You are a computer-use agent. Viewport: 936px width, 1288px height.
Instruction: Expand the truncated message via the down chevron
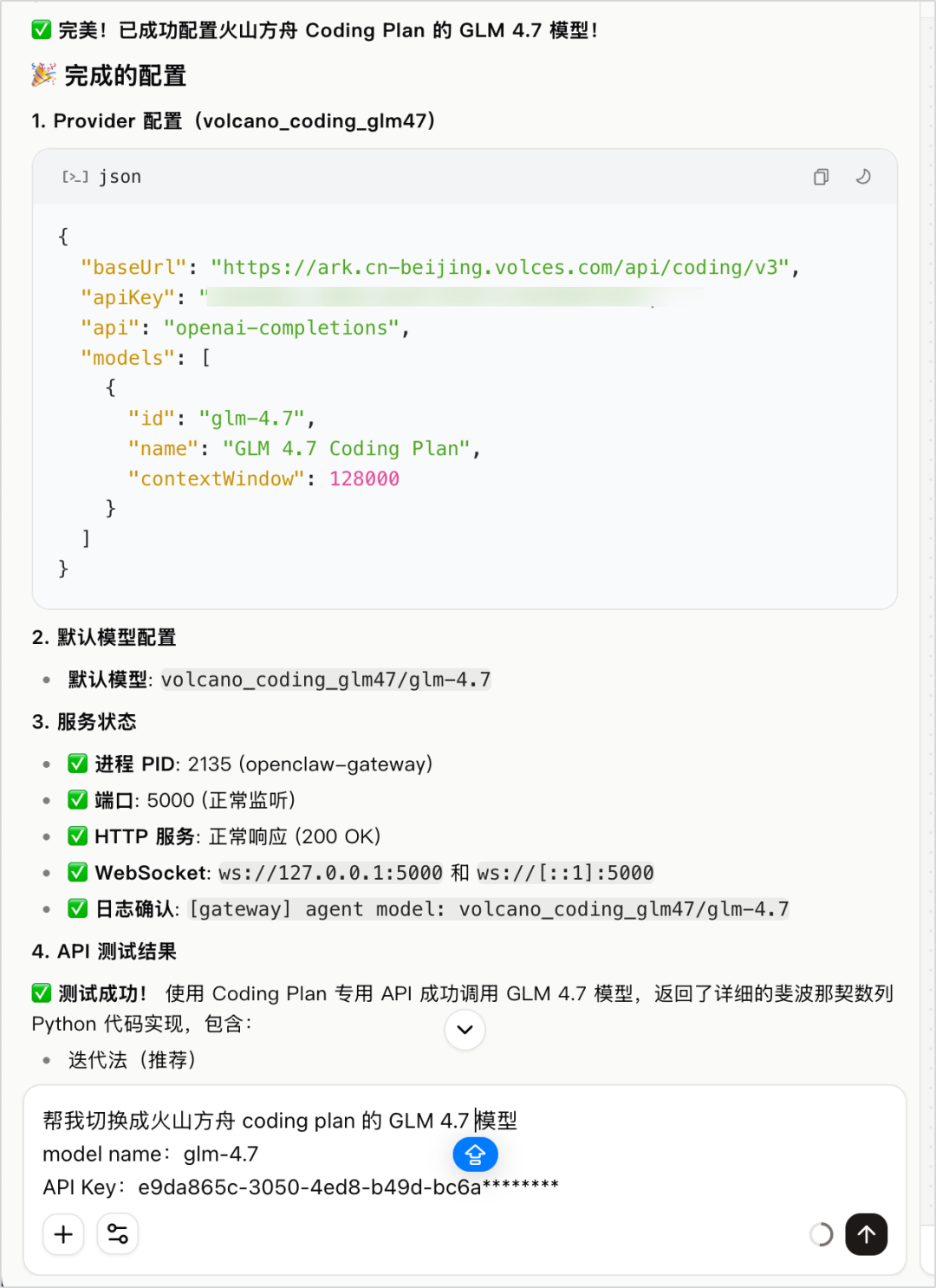click(x=465, y=1030)
